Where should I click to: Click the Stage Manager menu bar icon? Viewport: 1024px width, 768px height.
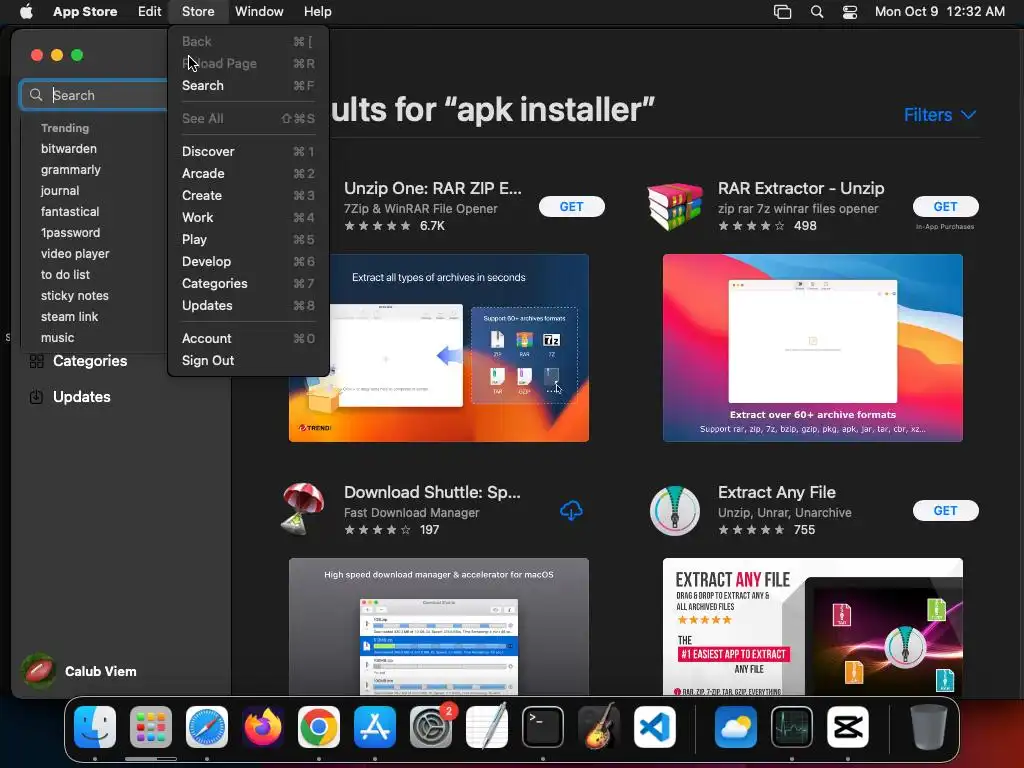point(782,12)
